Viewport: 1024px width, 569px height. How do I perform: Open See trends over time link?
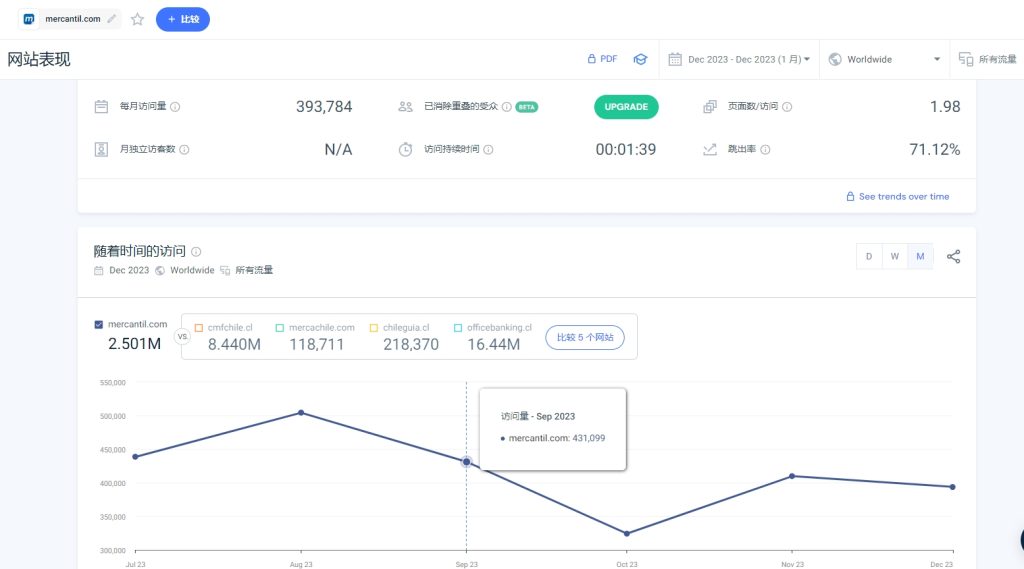click(x=898, y=197)
